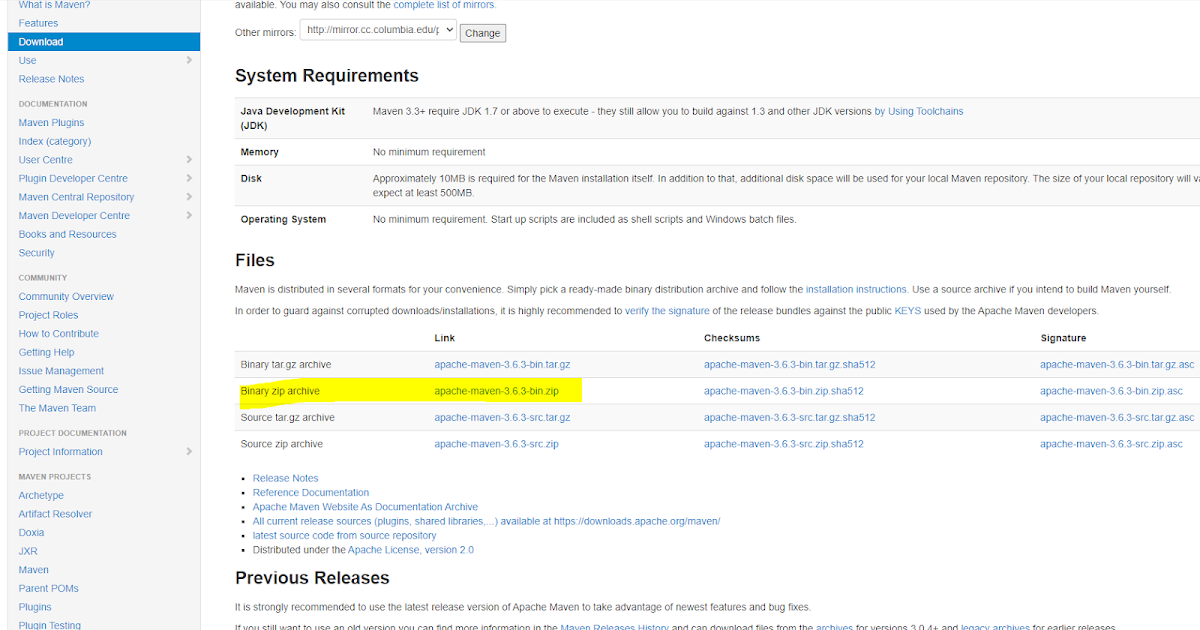
Task: Open the apache-maven-3.6.3-src.zip.asc signature
Action: click(x=1110, y=443)
